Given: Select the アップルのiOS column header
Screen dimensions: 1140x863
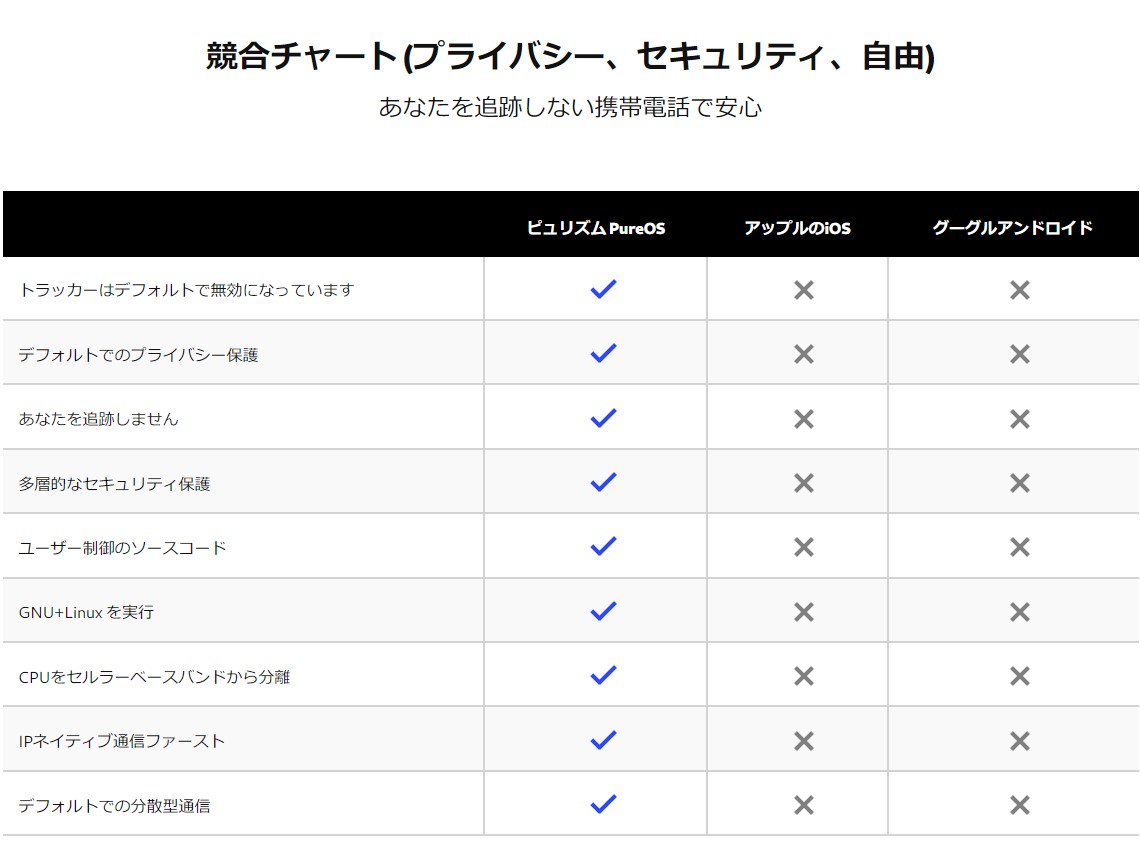Looking at the screenshot, I should (x=797, y=228).
